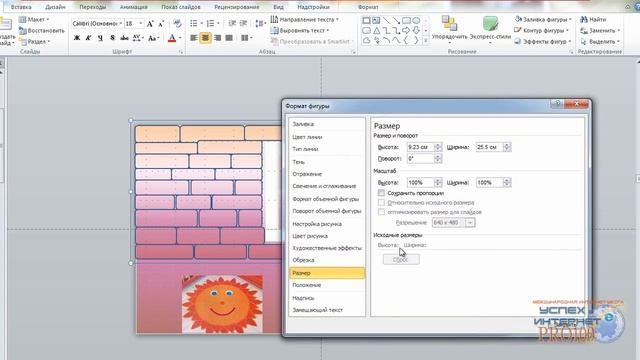
Task: Click the decrease font size icon
Action: coord(161,24)
